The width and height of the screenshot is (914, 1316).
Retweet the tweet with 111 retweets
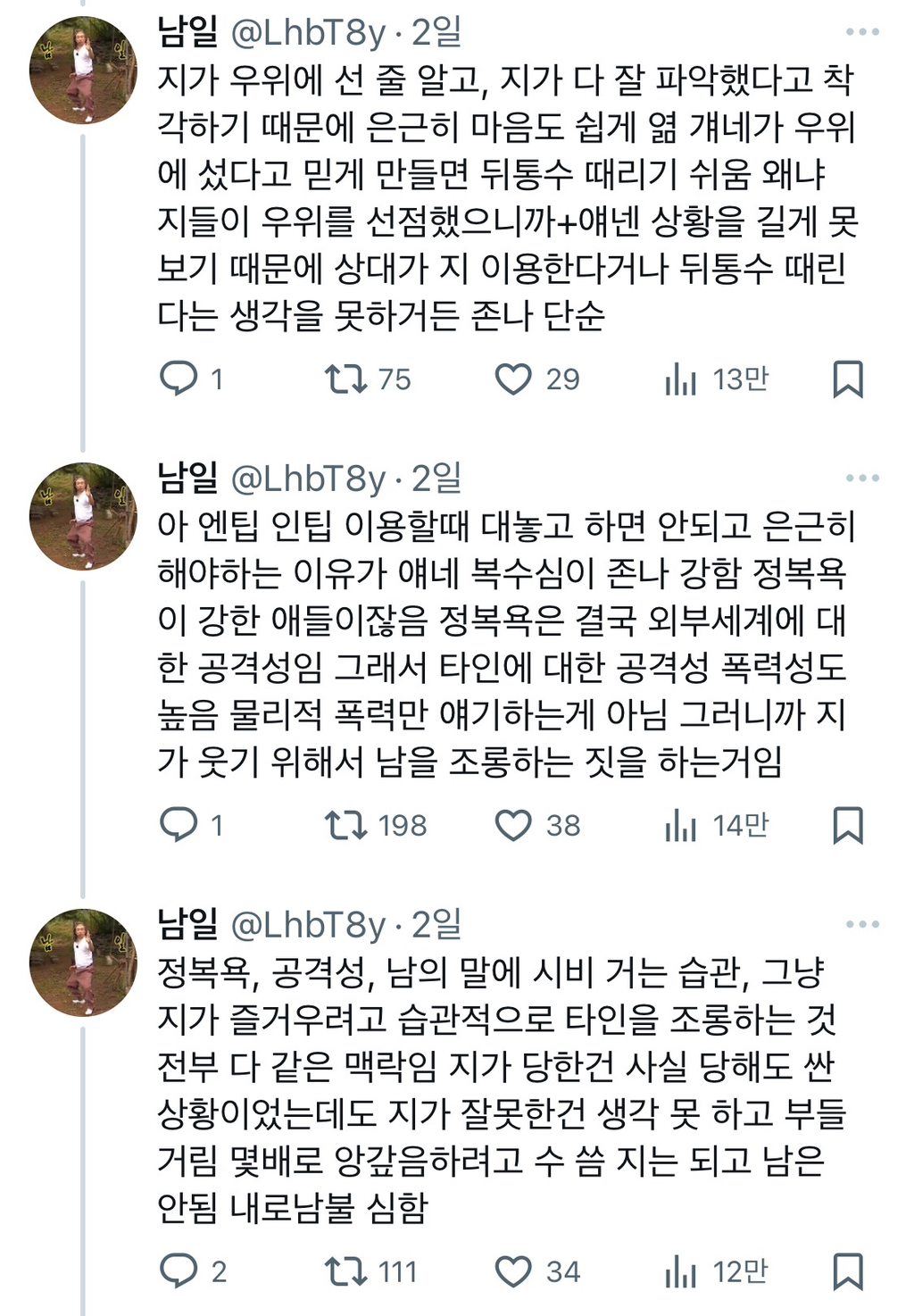[345, 1270]
